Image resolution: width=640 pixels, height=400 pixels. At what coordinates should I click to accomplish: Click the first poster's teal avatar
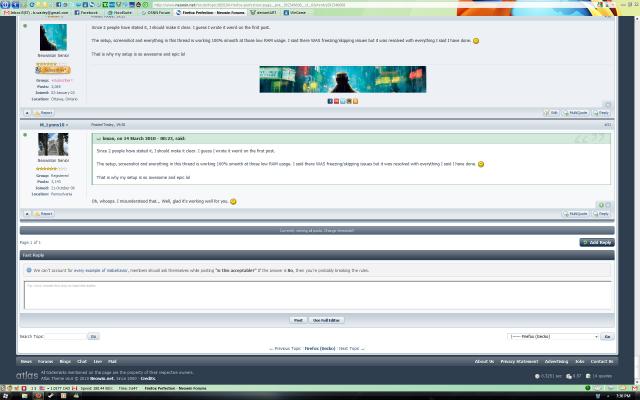tap(53, 37)
